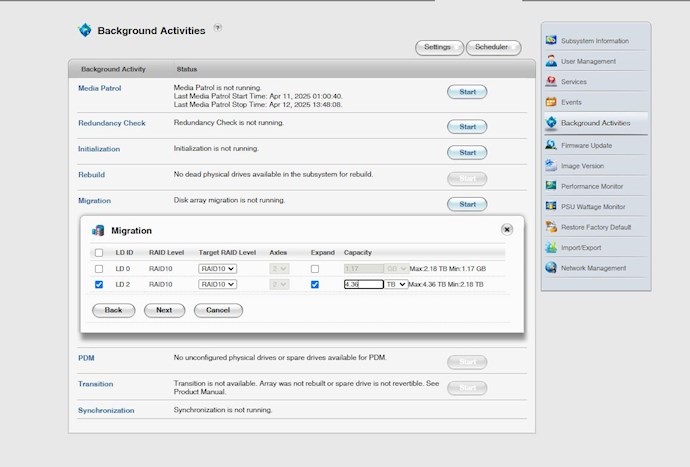Screen dimensions: 690x467
Task: Open the Performance Monitor icon
Action: [x=551, y=186]
